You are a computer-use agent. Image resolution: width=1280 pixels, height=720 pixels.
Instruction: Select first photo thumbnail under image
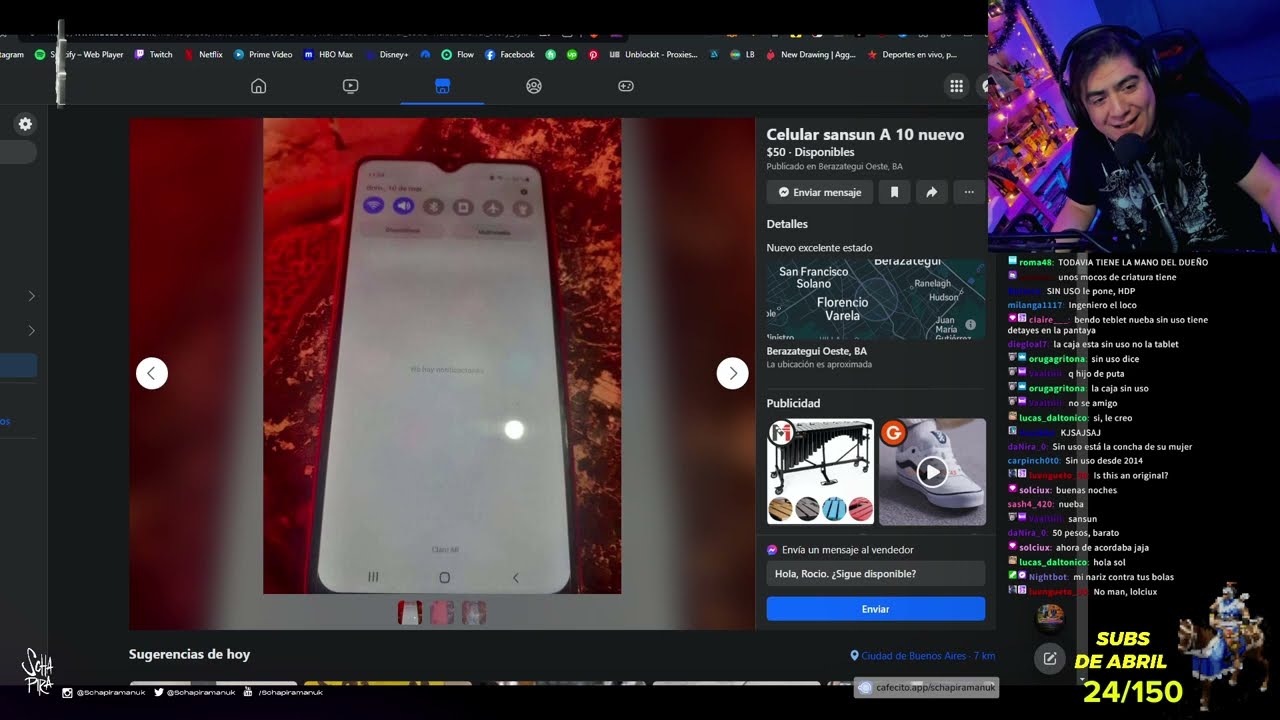coord(410,612)
